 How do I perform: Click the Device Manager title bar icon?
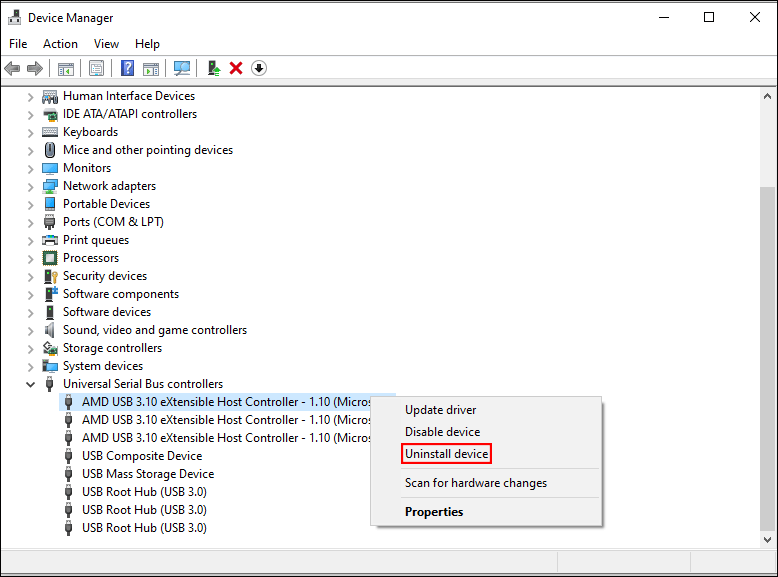point(14,17)
